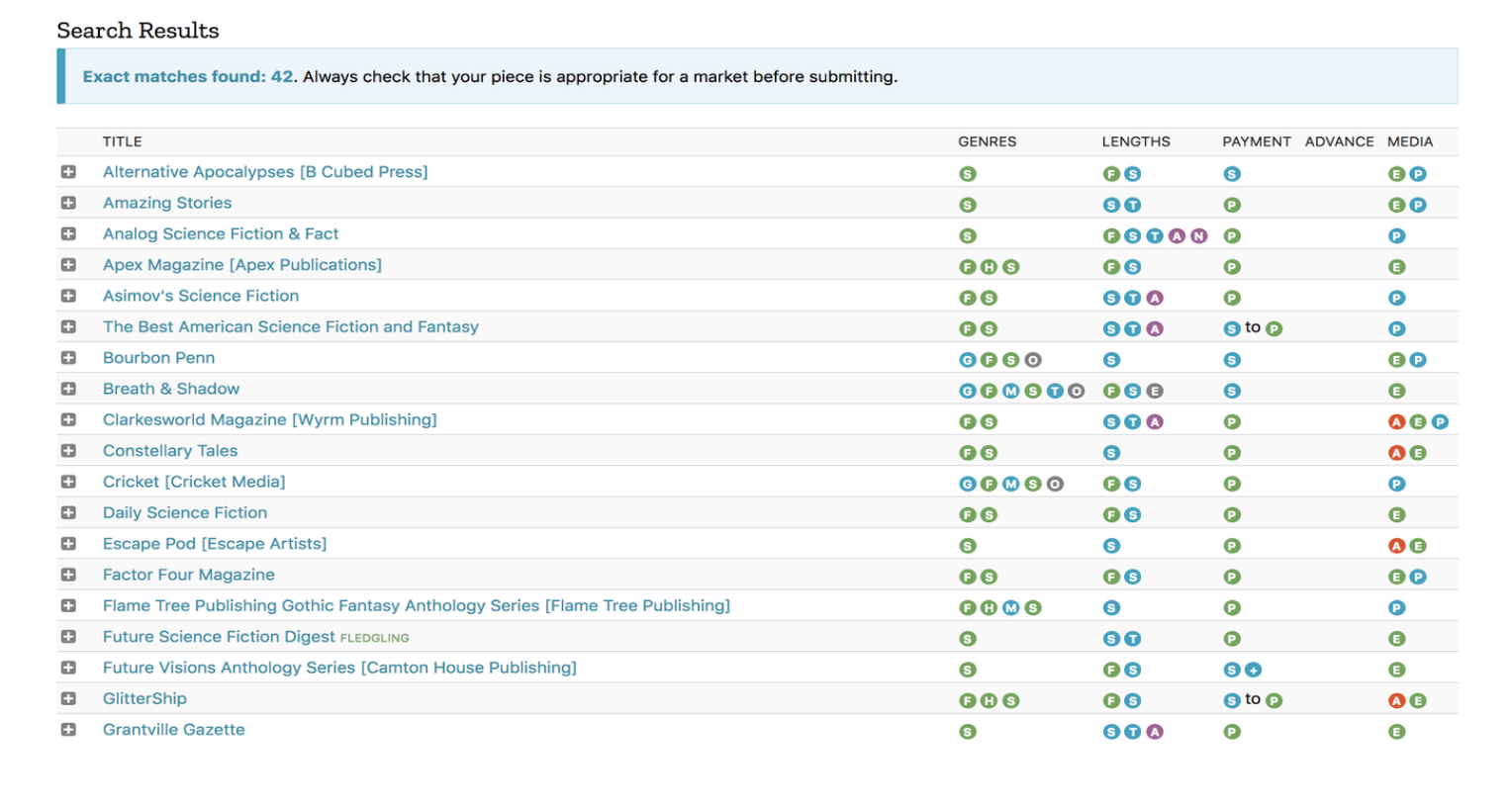Click the purple N length icon for Analog
Viewport: 1512px width, 809px height.
pos(1199,236)
